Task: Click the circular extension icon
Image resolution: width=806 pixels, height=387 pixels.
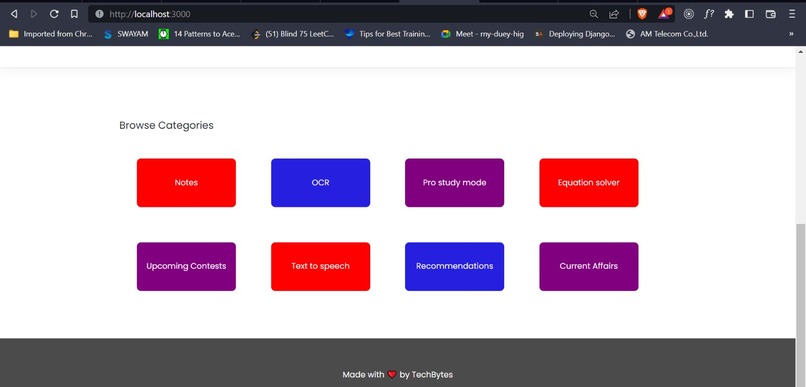Action: pyautogui.click(x=689, y=14)
